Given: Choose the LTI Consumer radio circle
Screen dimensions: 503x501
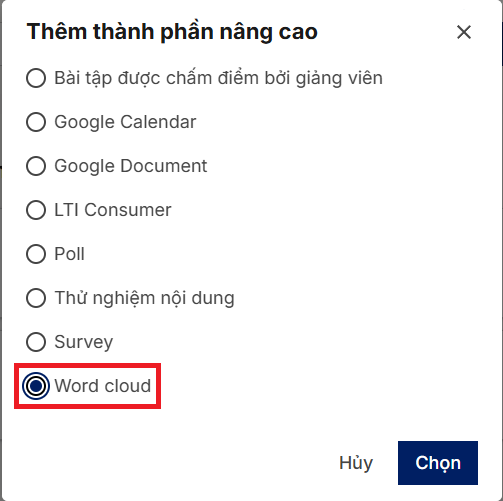Looking at the screenshot, I should click(36, 210).
